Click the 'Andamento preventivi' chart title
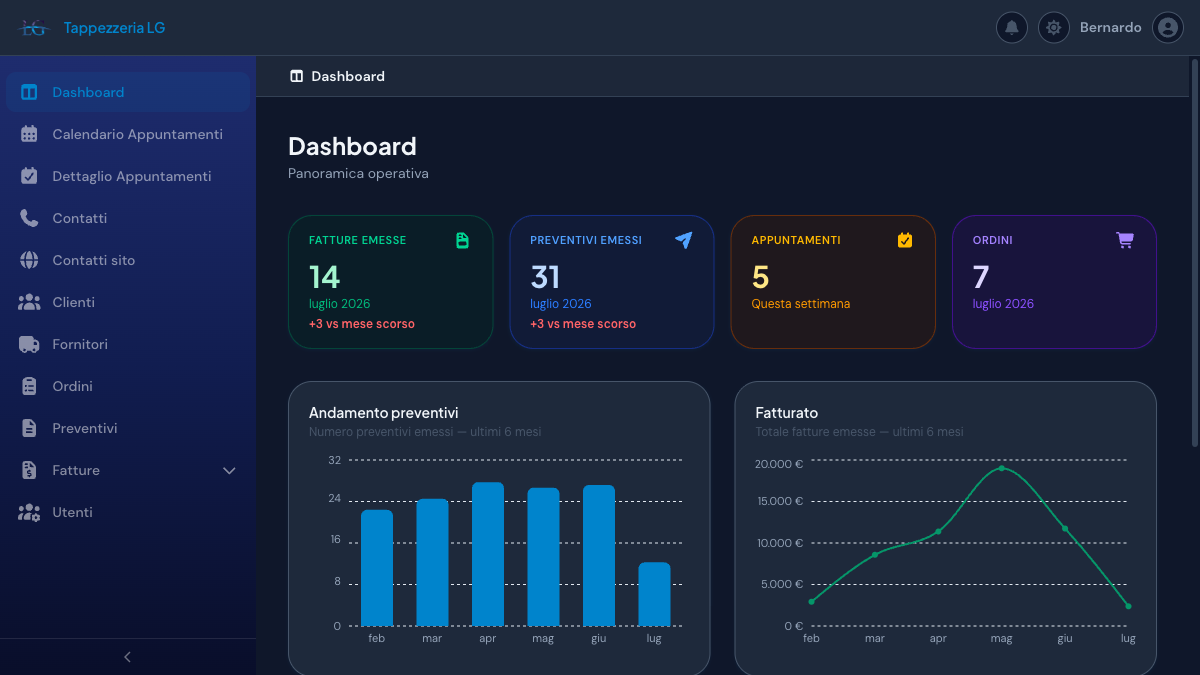 coord(384,413)
